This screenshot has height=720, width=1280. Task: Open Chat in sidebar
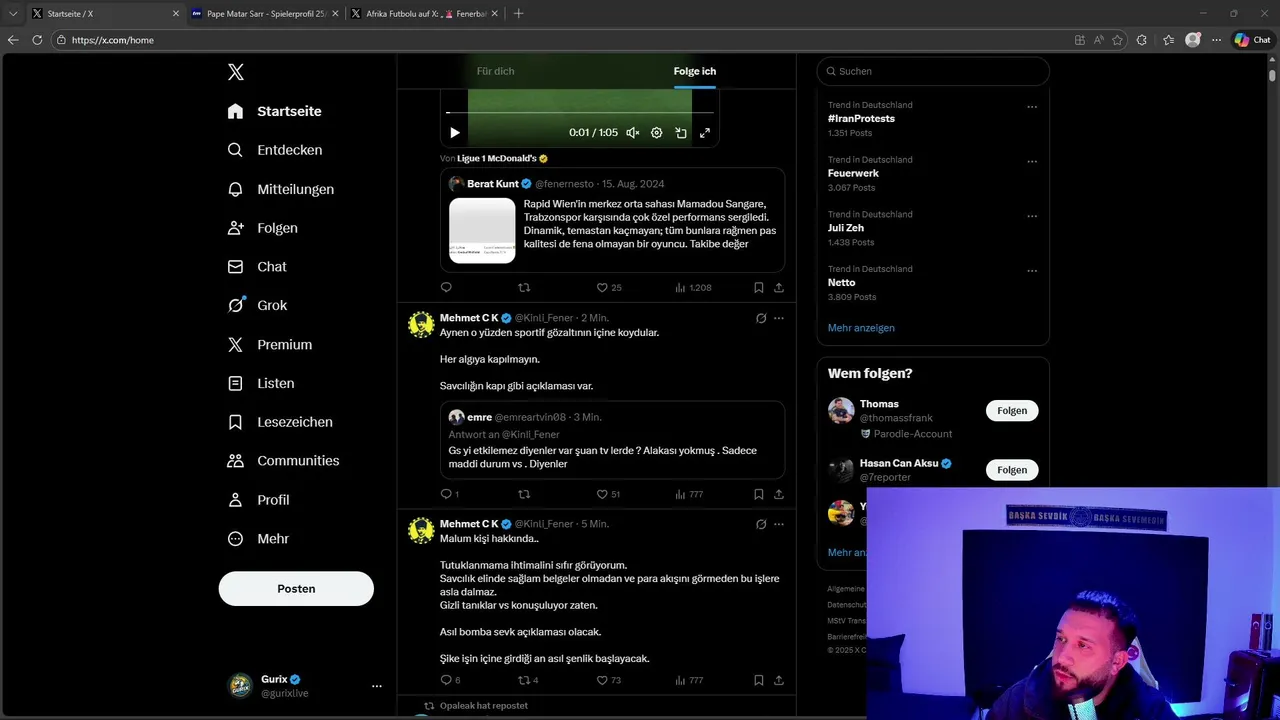coord(257,267)
